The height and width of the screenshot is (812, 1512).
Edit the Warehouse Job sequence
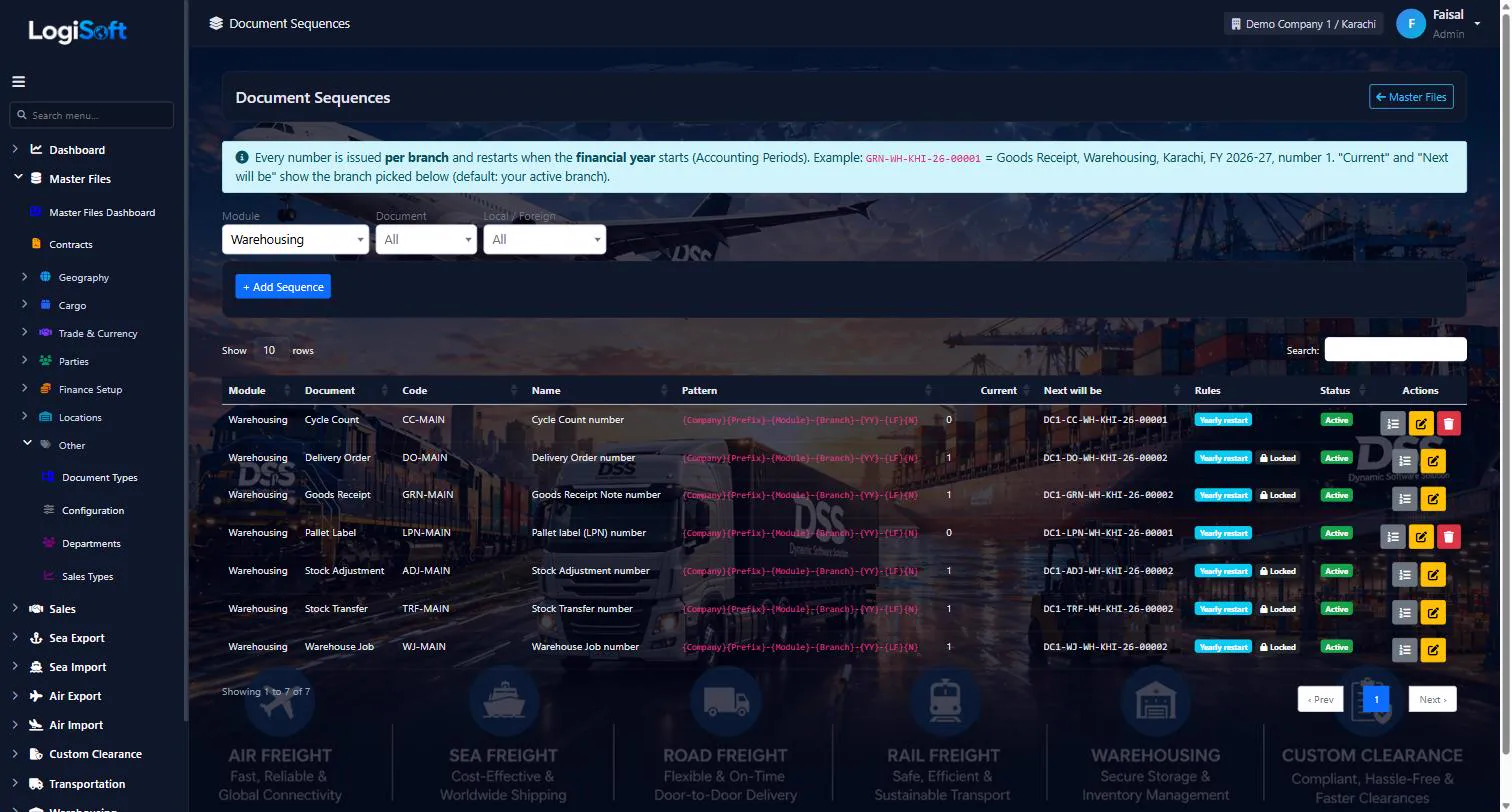coord(1433,651)
